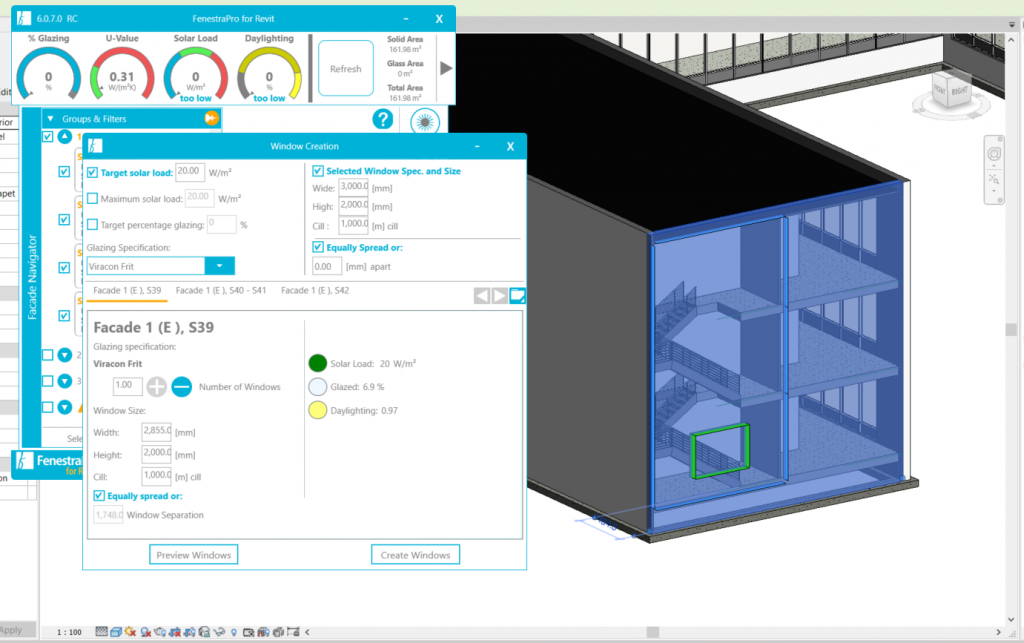The width and height of the screenshot is (1024, 643).
Task: Switch to the Facade 1 (E), S39 tab
Action: [x=127, y=290]
